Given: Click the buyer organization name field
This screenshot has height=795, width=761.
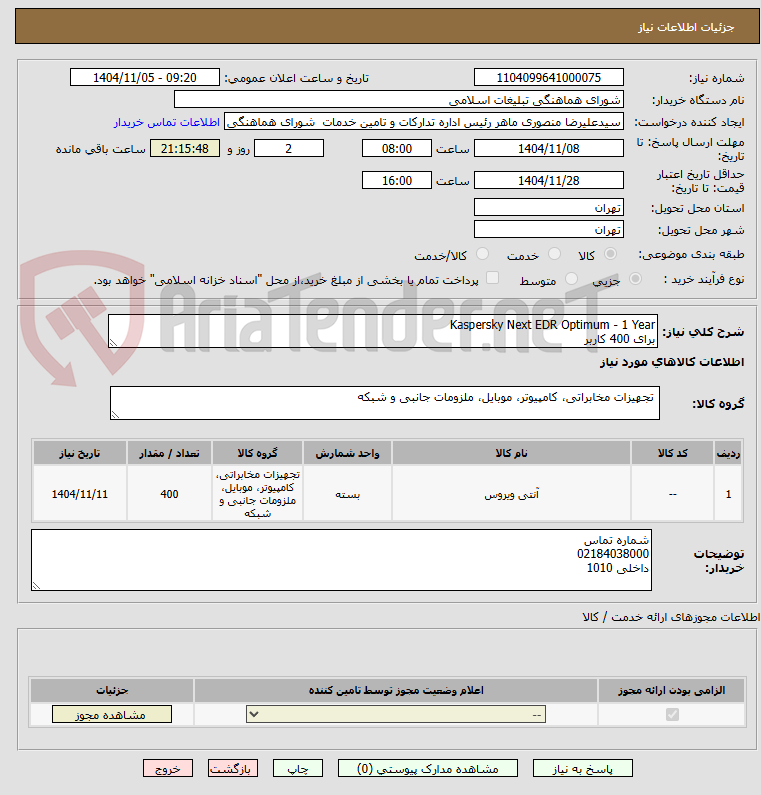Looking at the screenshot, I should 398,99.
